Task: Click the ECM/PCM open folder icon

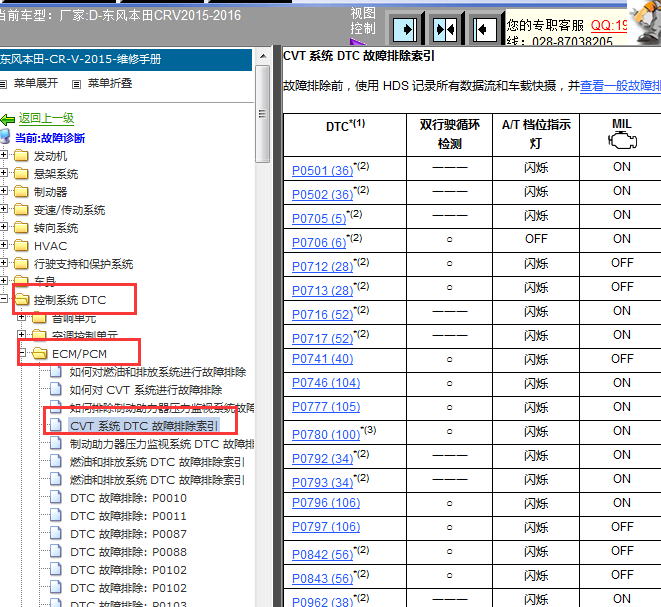Action: [x=40, y=354]
